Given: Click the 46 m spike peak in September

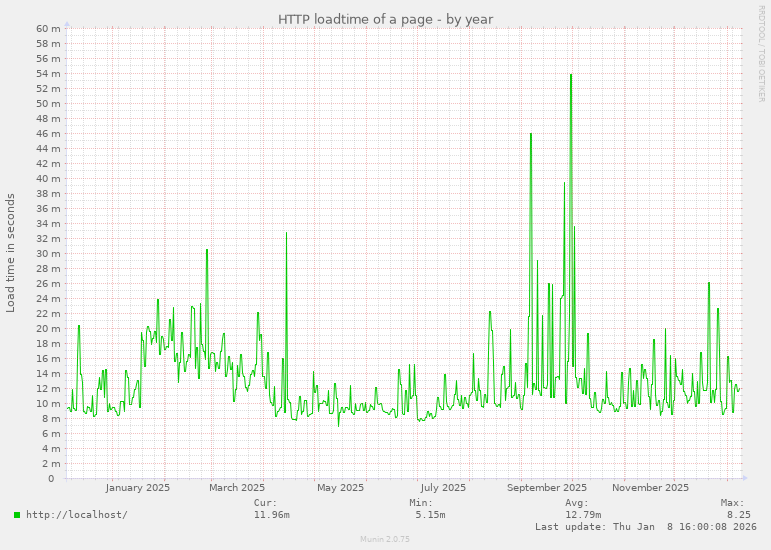Looking at the screenshot, I should pyautogui.click(x=531, y=134).
